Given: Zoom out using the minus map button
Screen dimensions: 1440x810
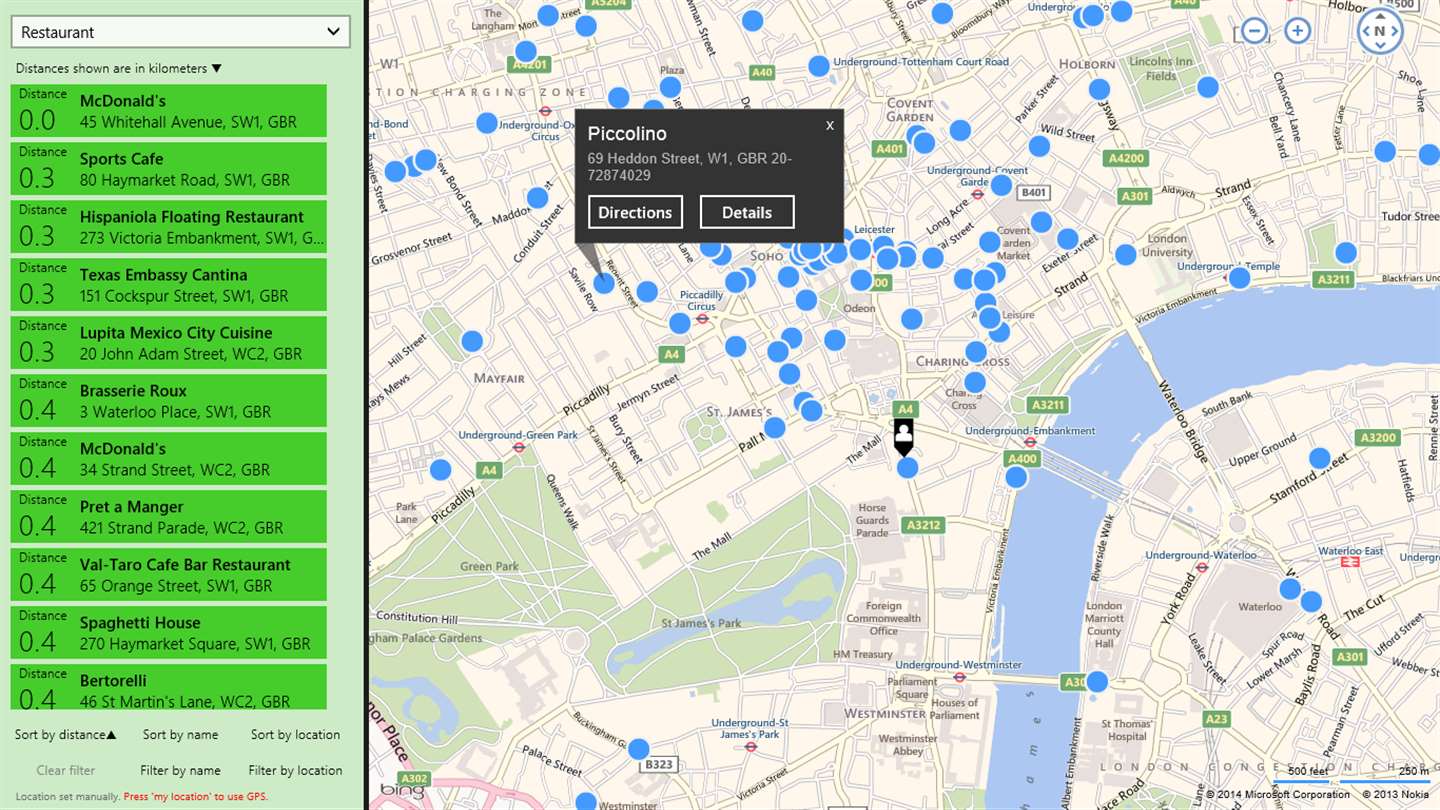Looking at the screenshot, I should (x=1252, y=31).
